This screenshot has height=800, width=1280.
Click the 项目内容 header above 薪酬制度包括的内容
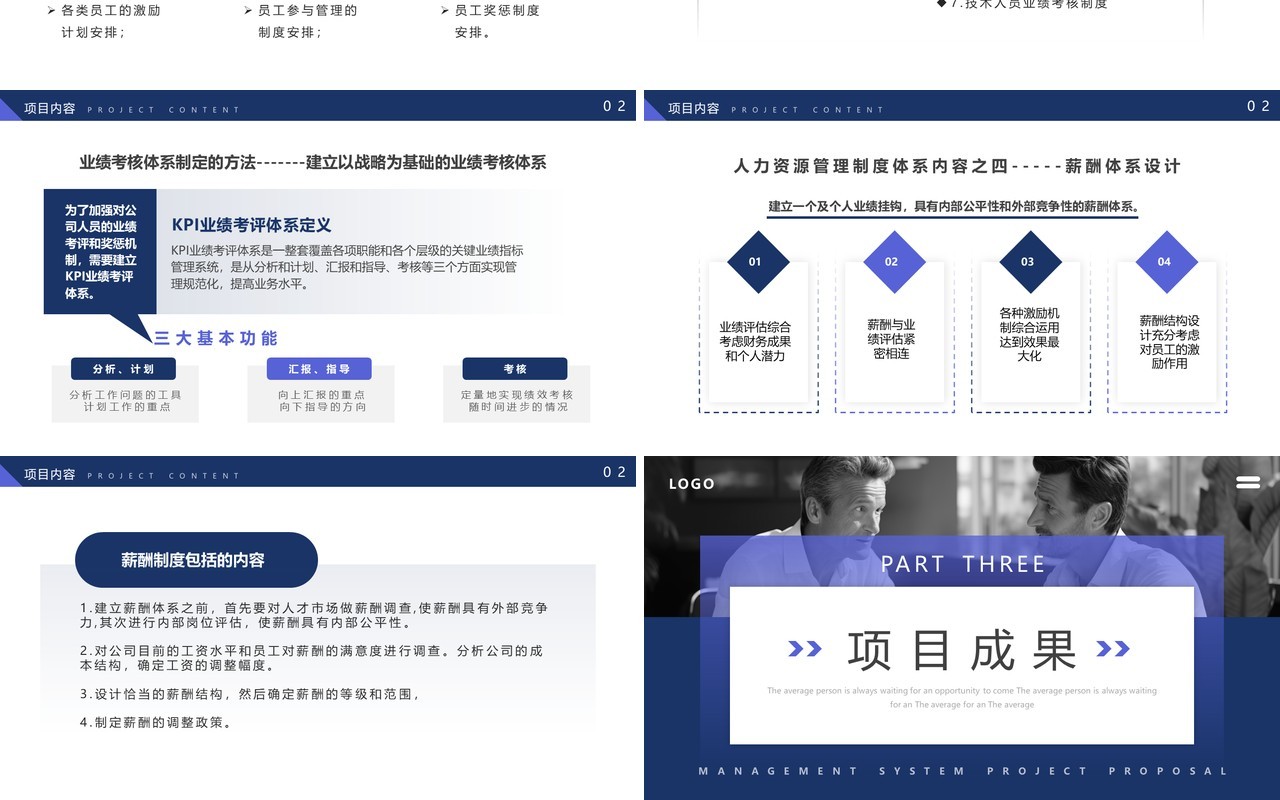tap(50, 474)
